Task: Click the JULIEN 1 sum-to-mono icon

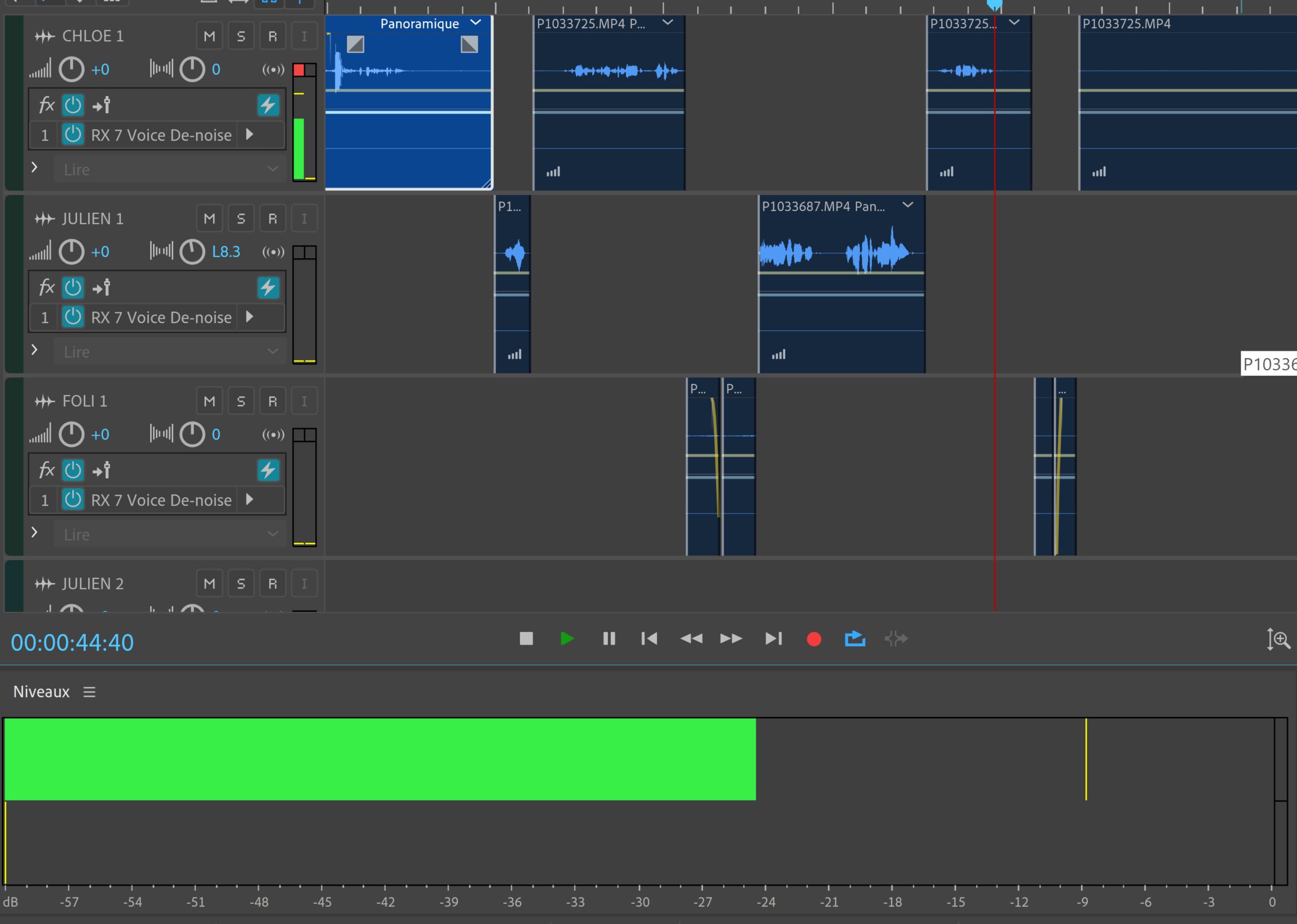Action: pyautogui.click(x=273, y=252)
